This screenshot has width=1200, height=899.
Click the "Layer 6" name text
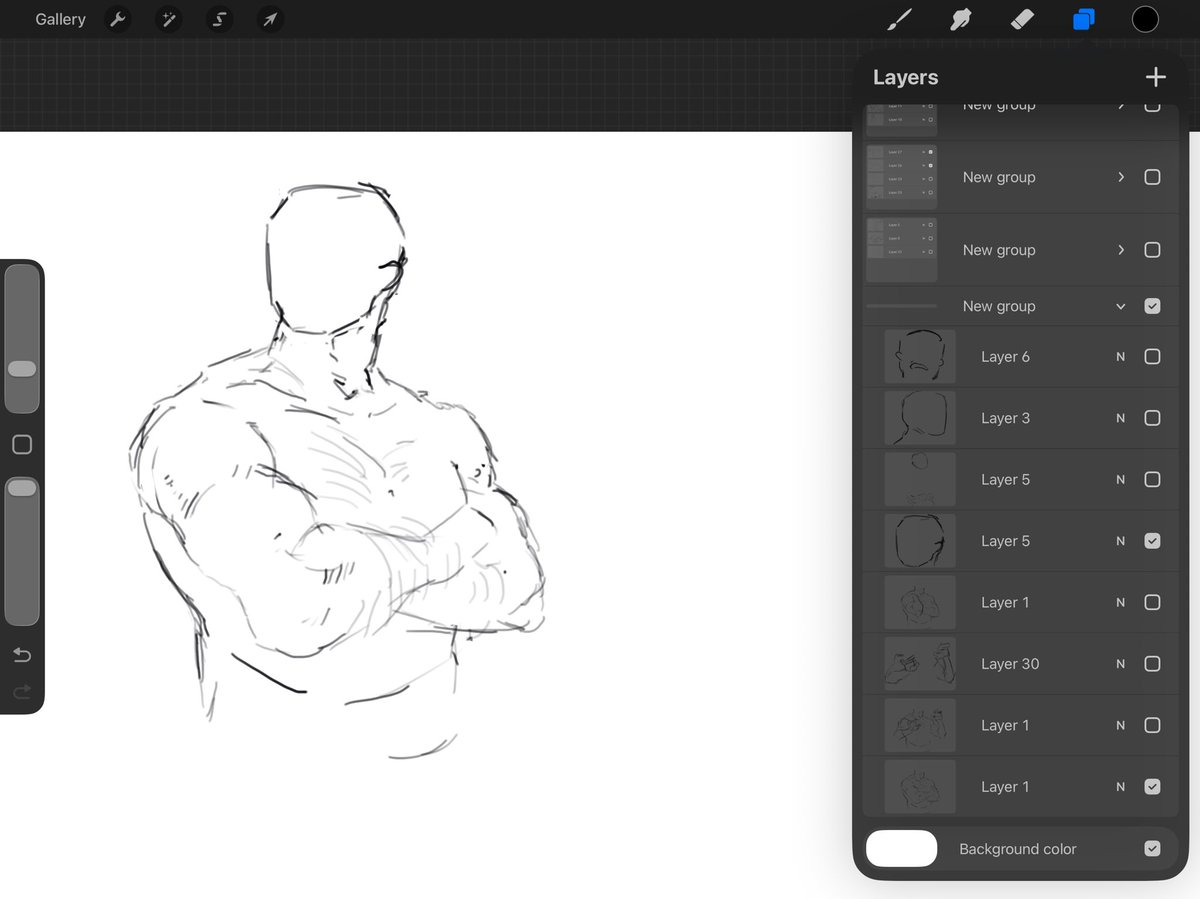click(1005, 356)
